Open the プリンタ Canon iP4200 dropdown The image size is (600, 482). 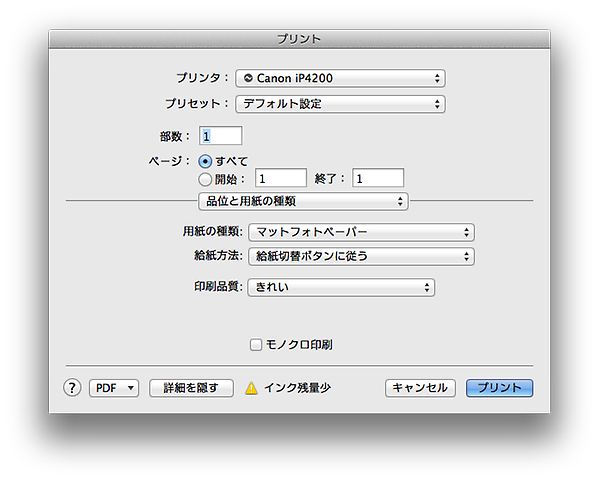tap(340, 78)
